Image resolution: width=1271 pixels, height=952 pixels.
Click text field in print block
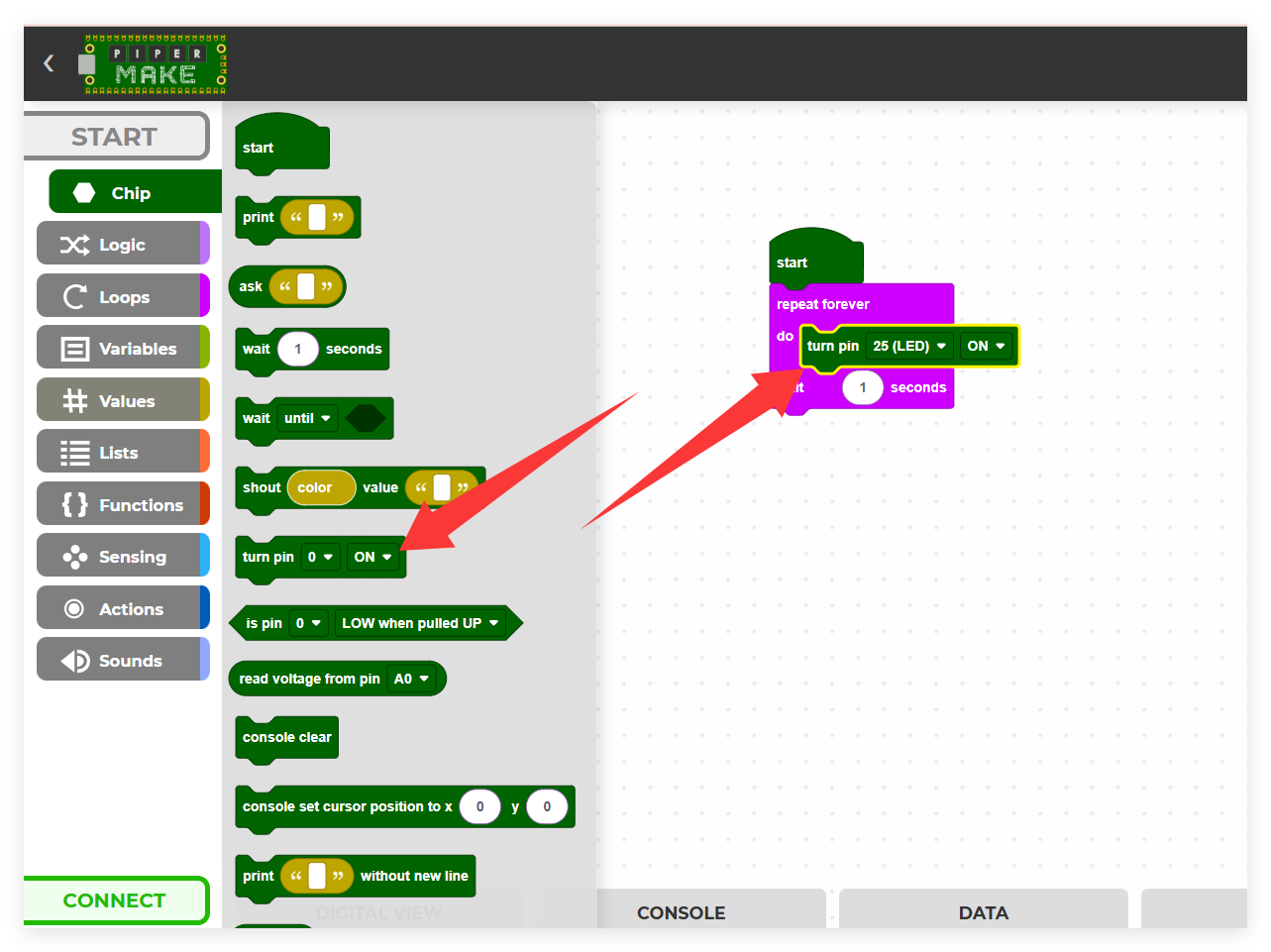coord(317,217)
